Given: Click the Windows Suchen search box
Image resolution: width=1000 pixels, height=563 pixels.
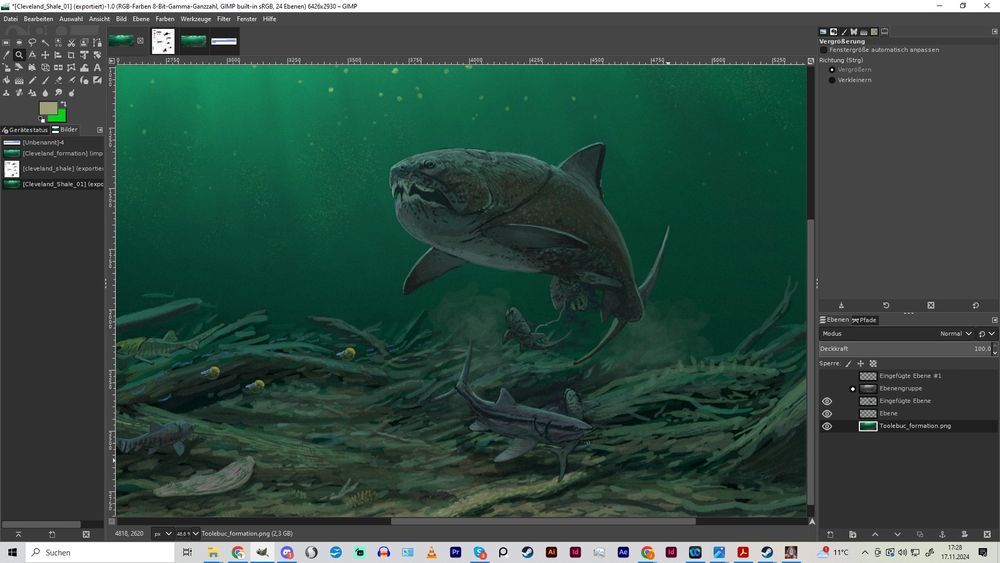Looking at the screenshot, I should 100,552.
